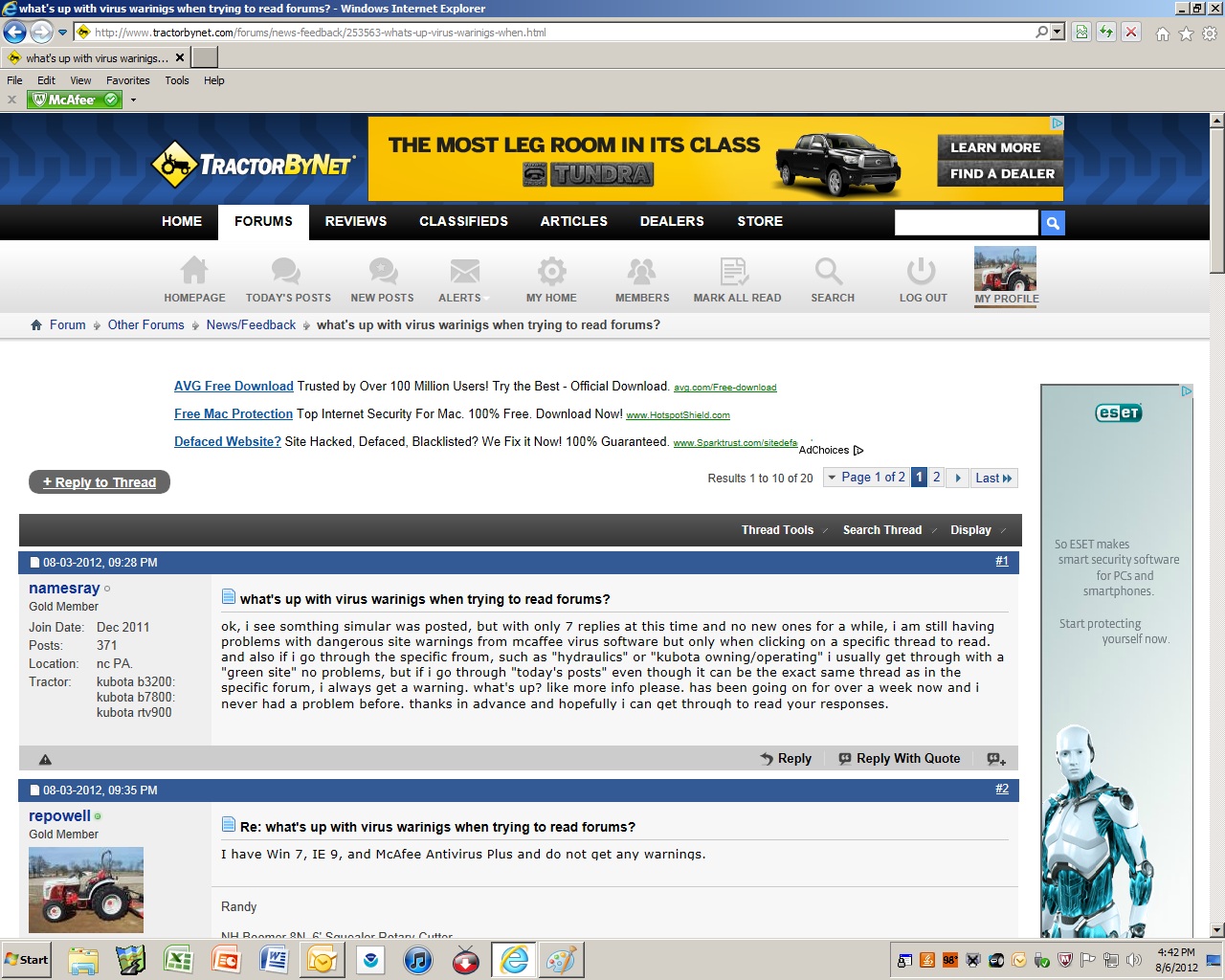Open the File menu
The width and height of the screenshot is (1225, 980).
click(14, 80)
